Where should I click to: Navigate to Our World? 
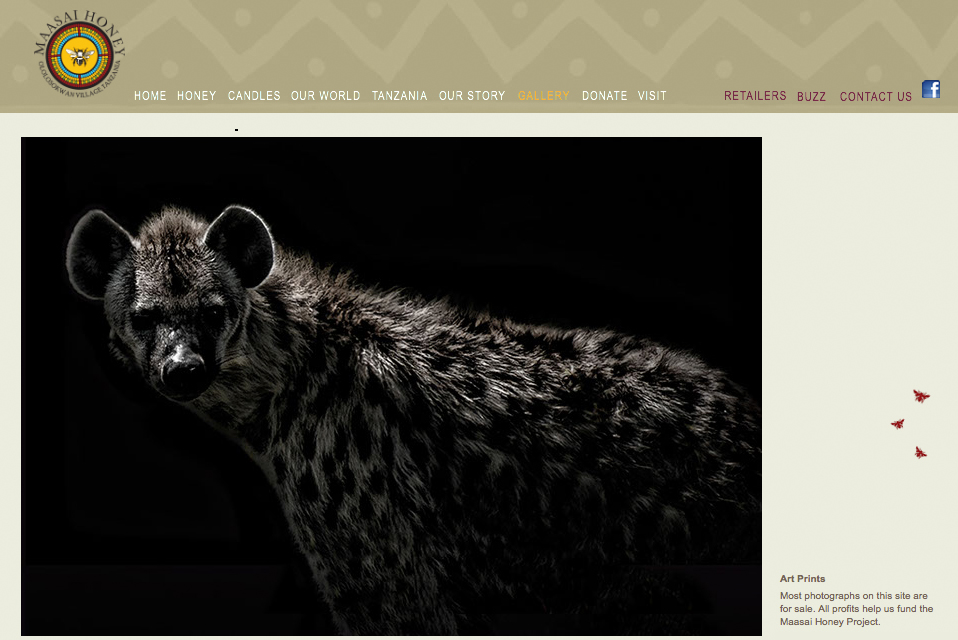(325, 96)
